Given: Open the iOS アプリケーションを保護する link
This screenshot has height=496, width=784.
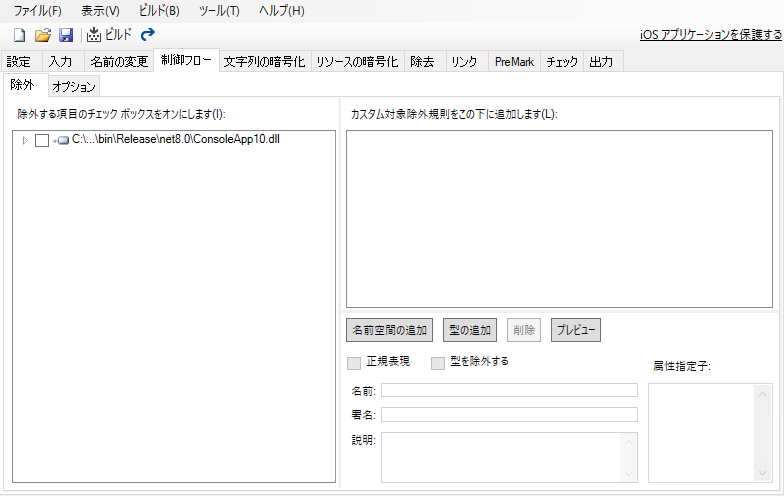Looking at the screenshot, I should [710, 35].
